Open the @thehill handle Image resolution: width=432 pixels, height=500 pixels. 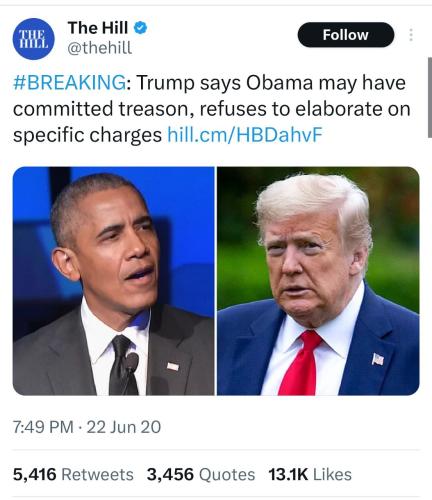[x=100, y=48]
